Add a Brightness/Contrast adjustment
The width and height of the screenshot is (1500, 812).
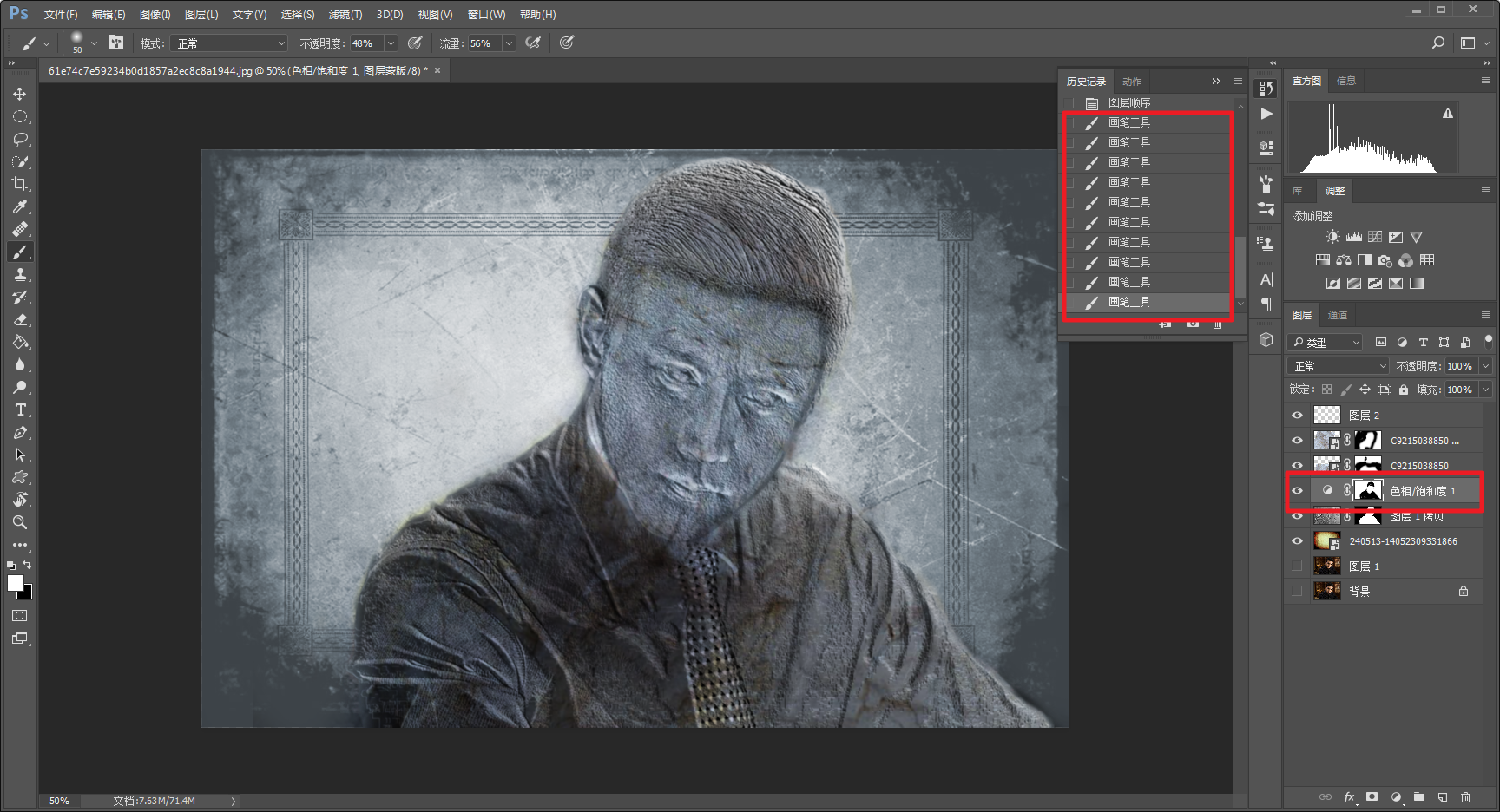1332,237
